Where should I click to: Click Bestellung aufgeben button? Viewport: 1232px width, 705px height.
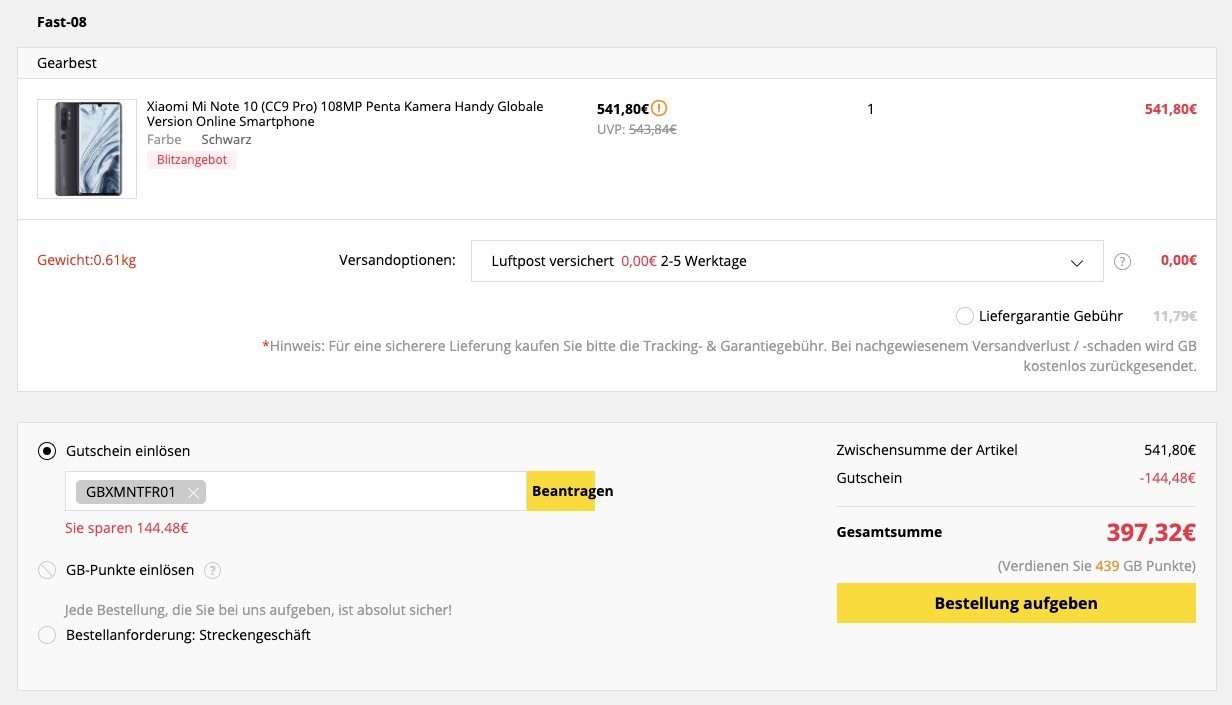coord(1016,603)
